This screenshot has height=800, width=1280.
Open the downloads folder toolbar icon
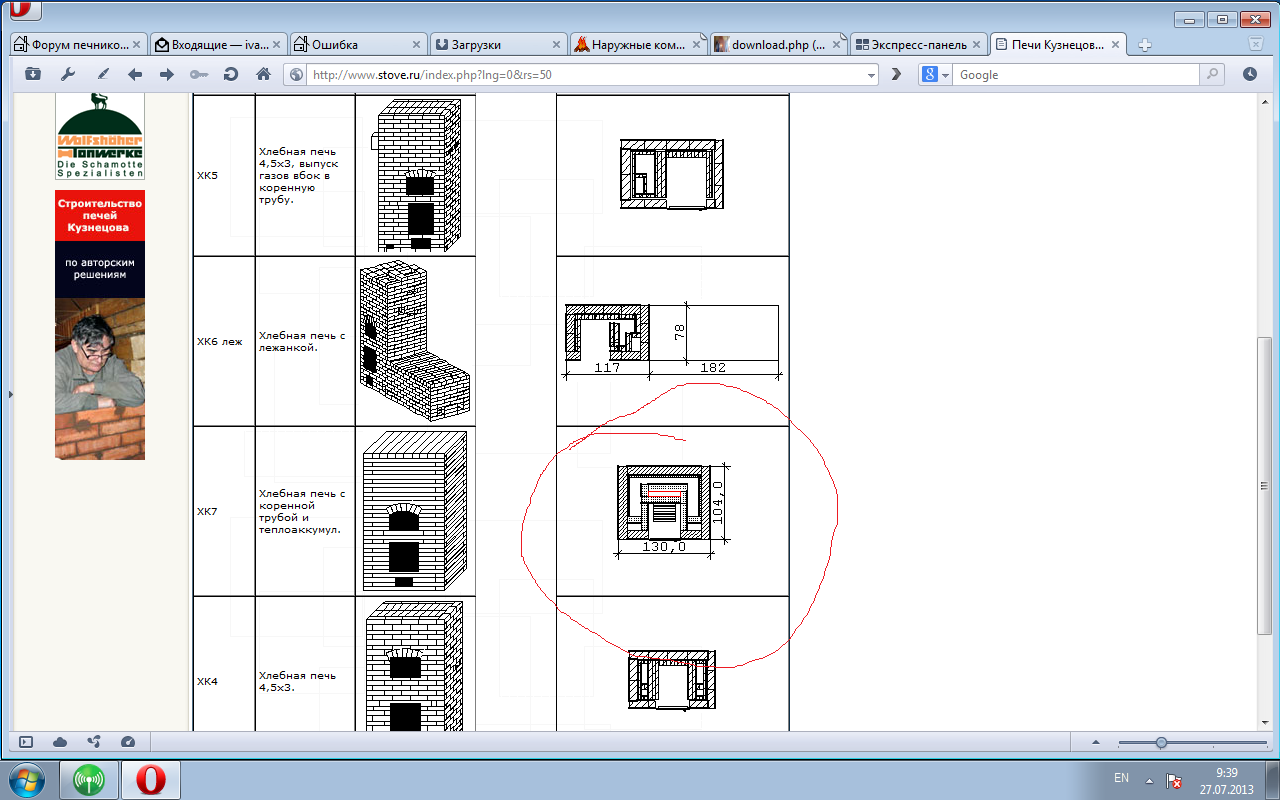pos(33,74)
